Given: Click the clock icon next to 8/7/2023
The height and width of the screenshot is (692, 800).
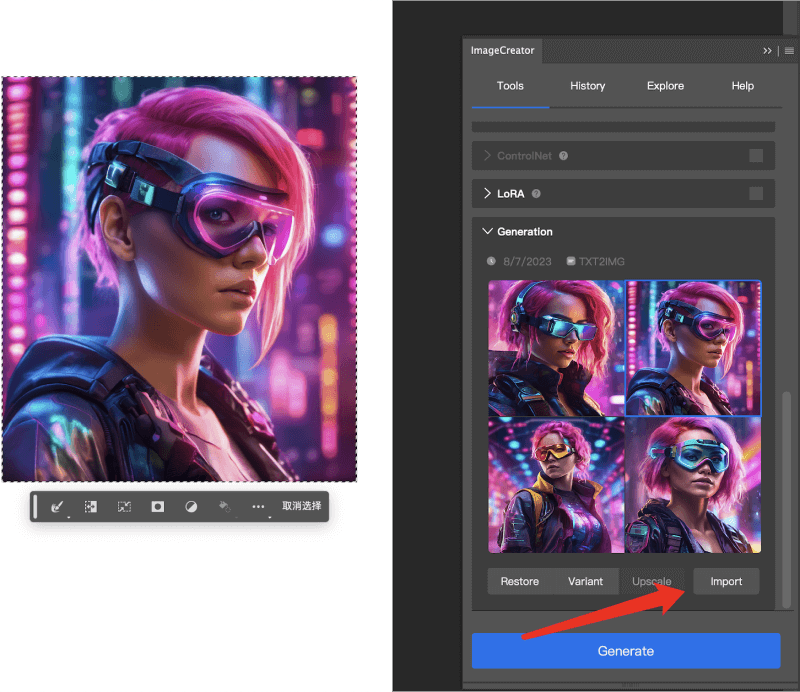Looking at the screenshot, I should pos(490,260).
